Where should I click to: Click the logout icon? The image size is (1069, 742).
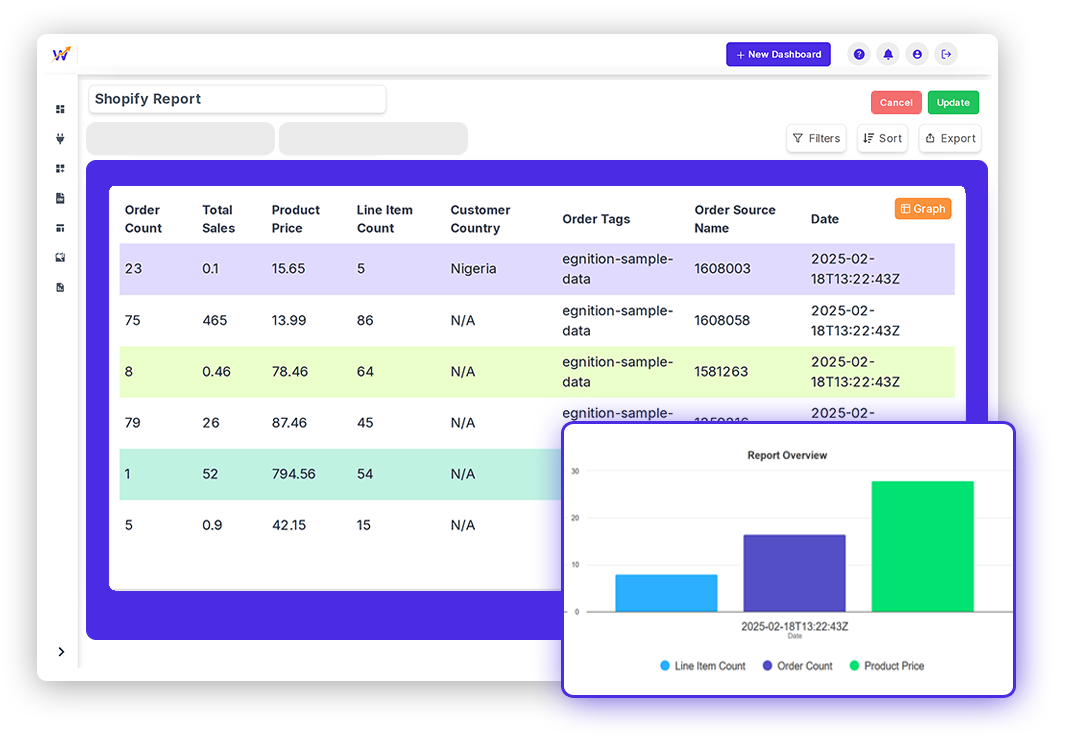click(946, 54)
